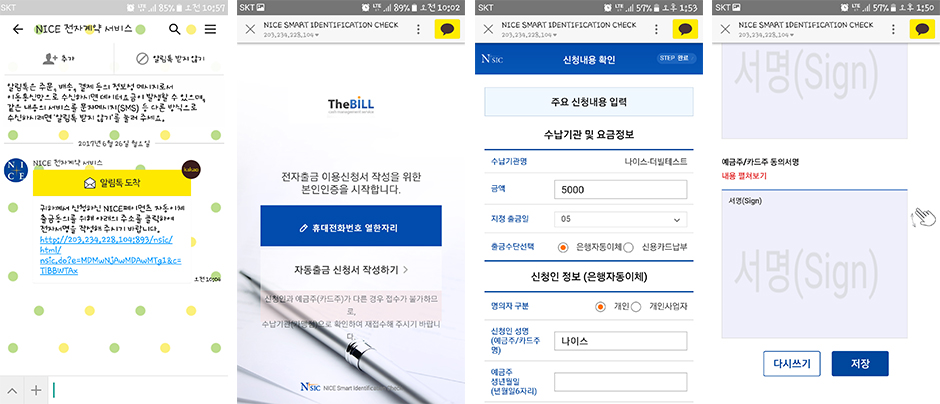
Task: Open the hamburger menu in chat header
Action: point(210,29)
